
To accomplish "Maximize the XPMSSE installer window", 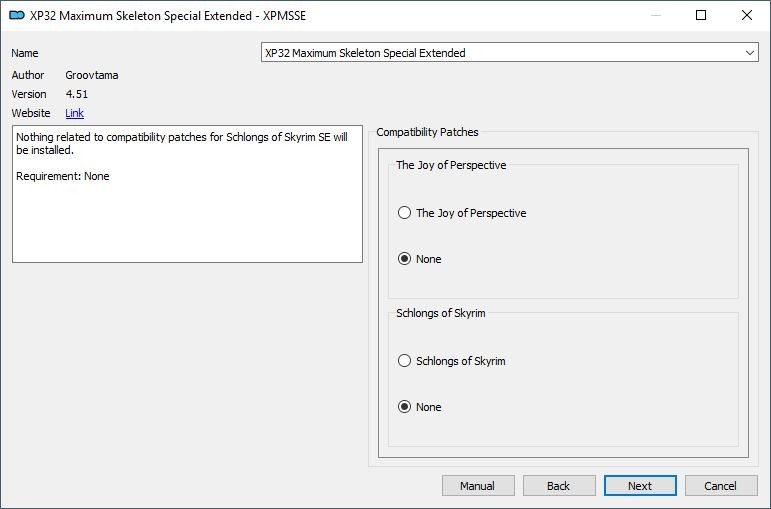I will 701,15.
